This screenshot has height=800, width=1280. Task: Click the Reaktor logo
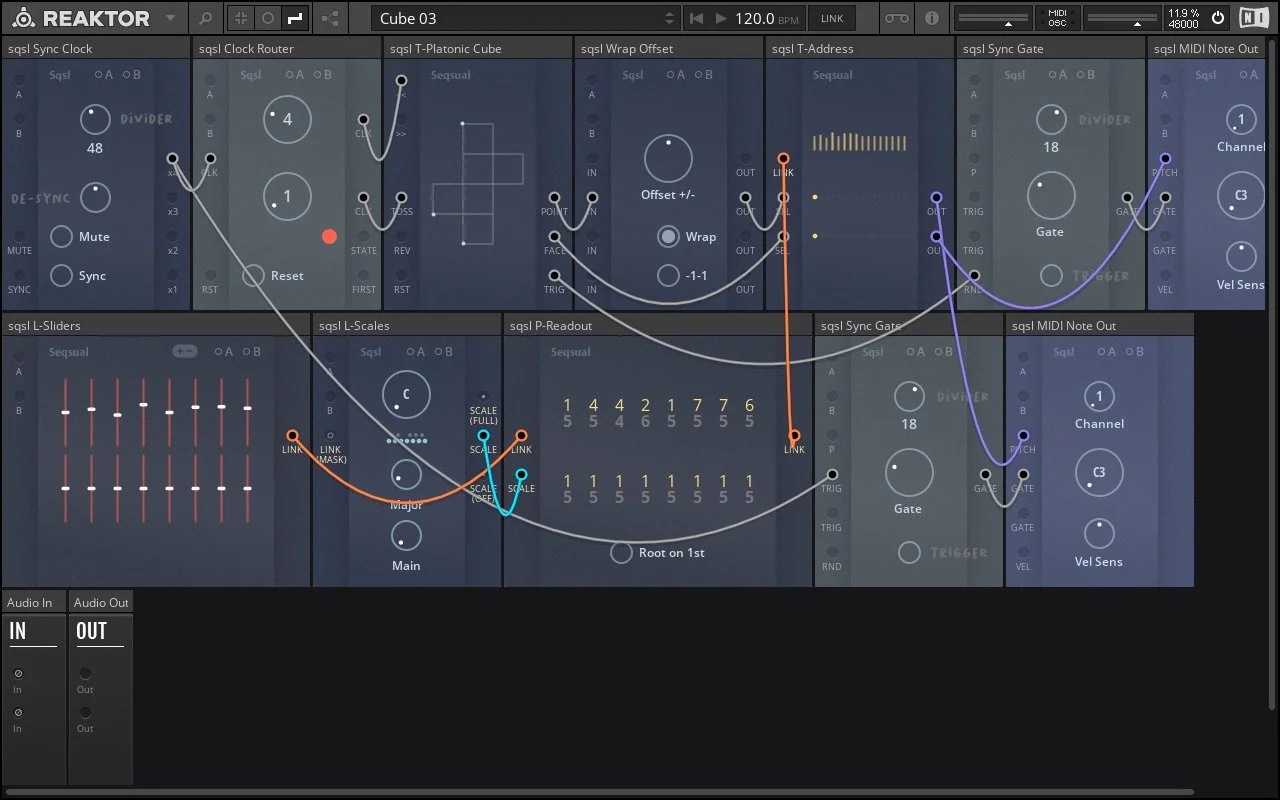pyautogui.click(x=82, y=18)
